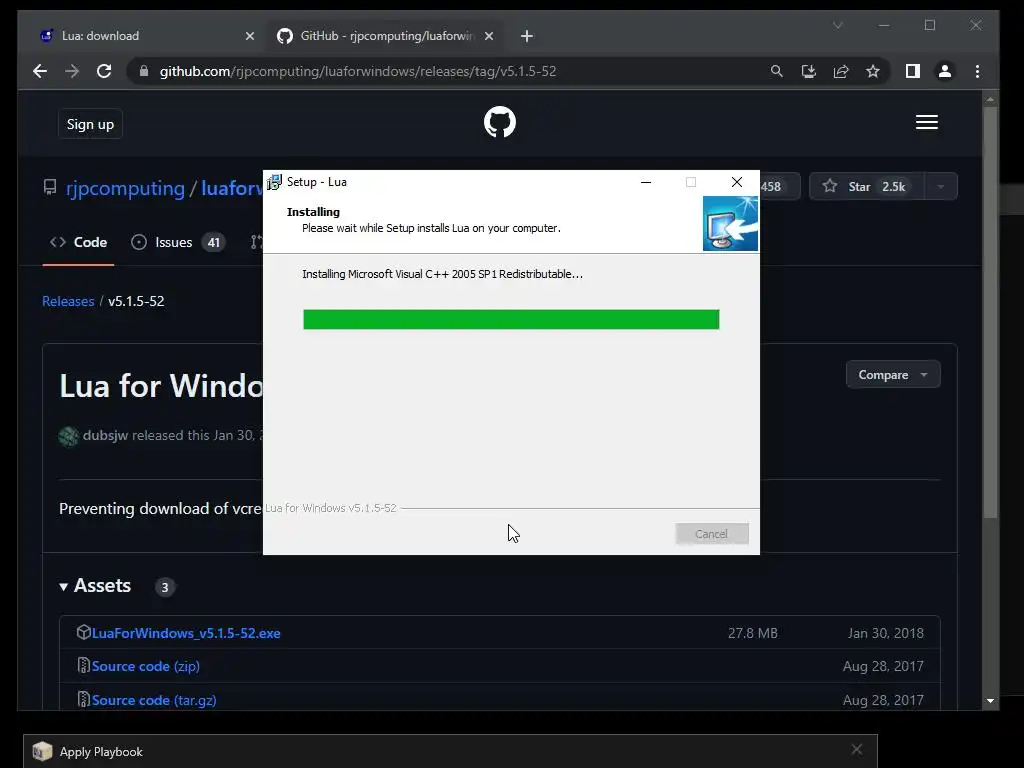Image resolution: width=1024 pixels, height=768 pixels.
Task: Click the 27.8 MB file size text
Action: (752, 633)
